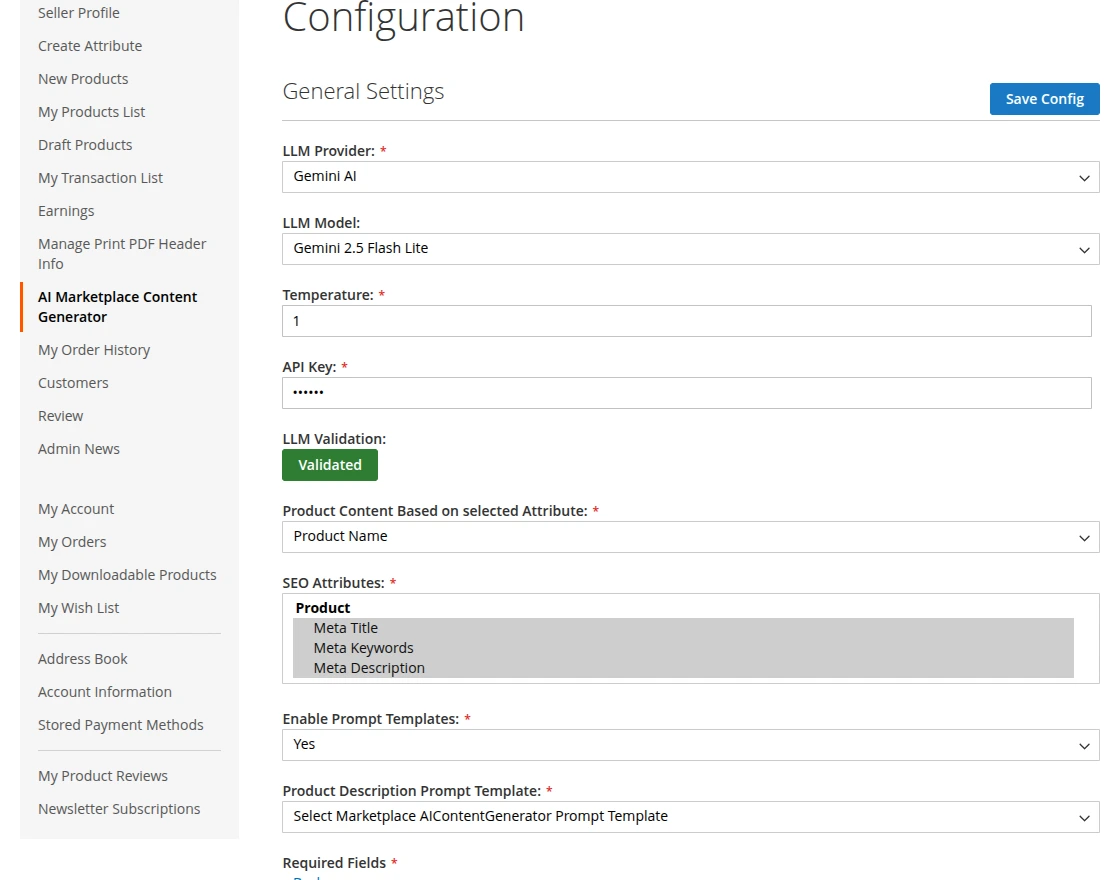Open My Transaction List
The width and height of the screenshot is (1120, 880).
tap(100, 178)
